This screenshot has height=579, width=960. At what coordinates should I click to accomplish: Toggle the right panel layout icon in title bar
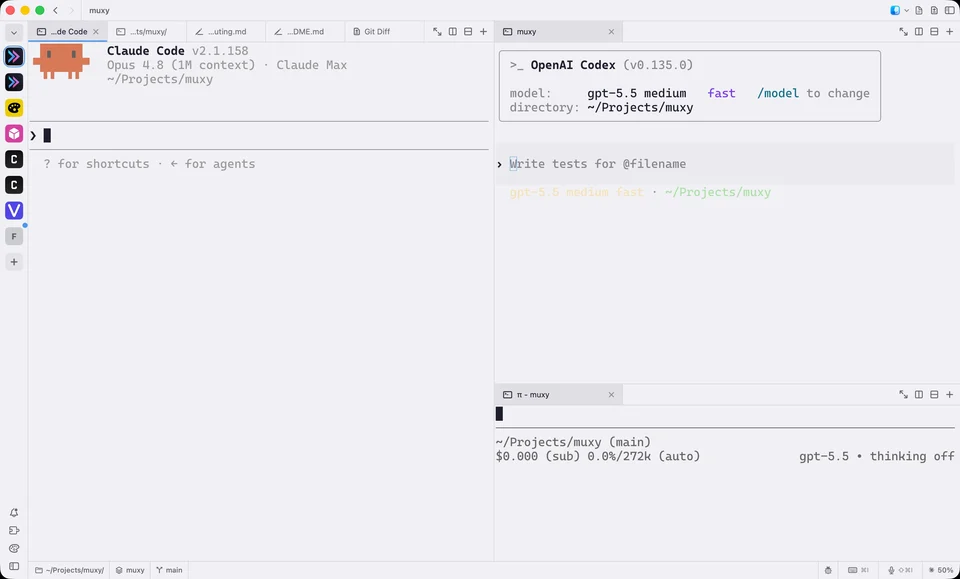(950, 10)
